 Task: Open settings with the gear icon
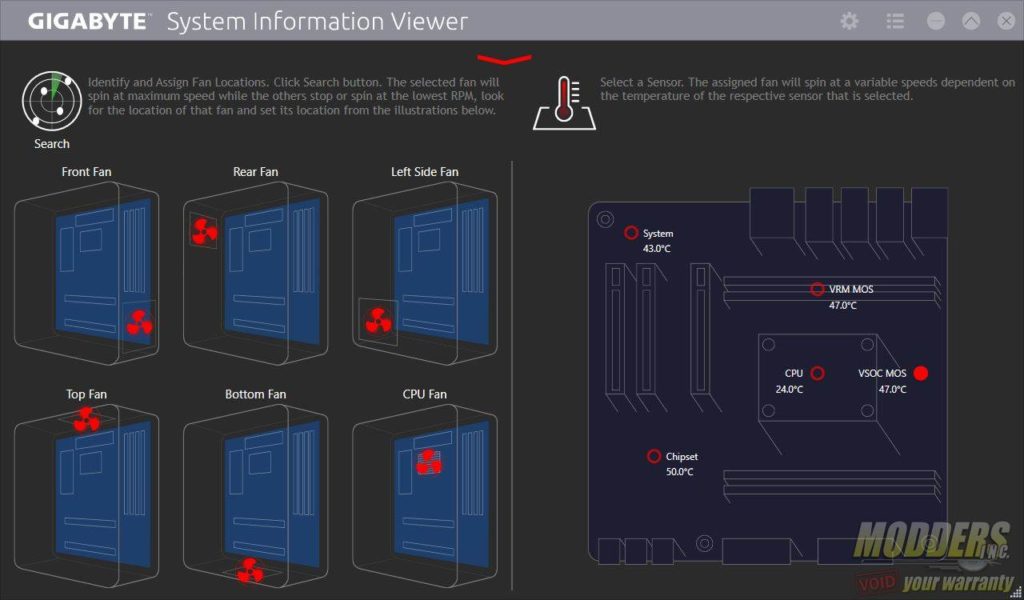849,21
